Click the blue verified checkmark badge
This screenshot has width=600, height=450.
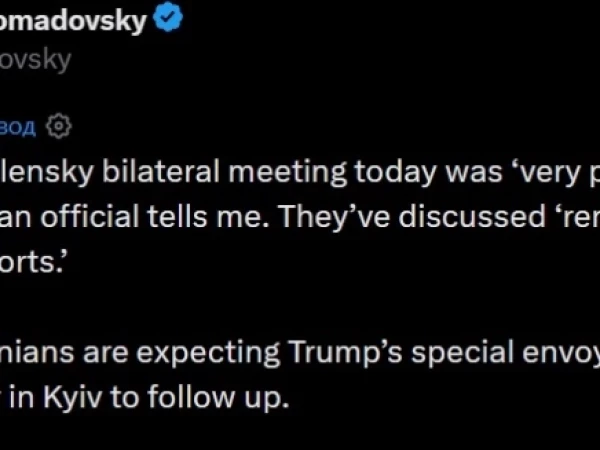click(x=168, y=18)
